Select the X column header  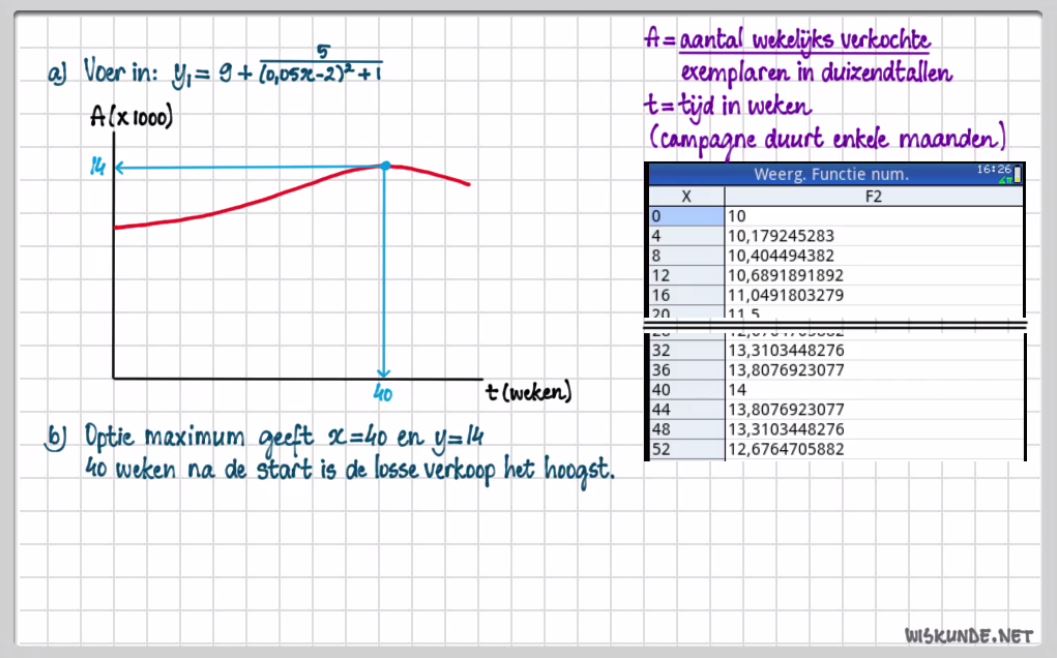pos(686,197)
